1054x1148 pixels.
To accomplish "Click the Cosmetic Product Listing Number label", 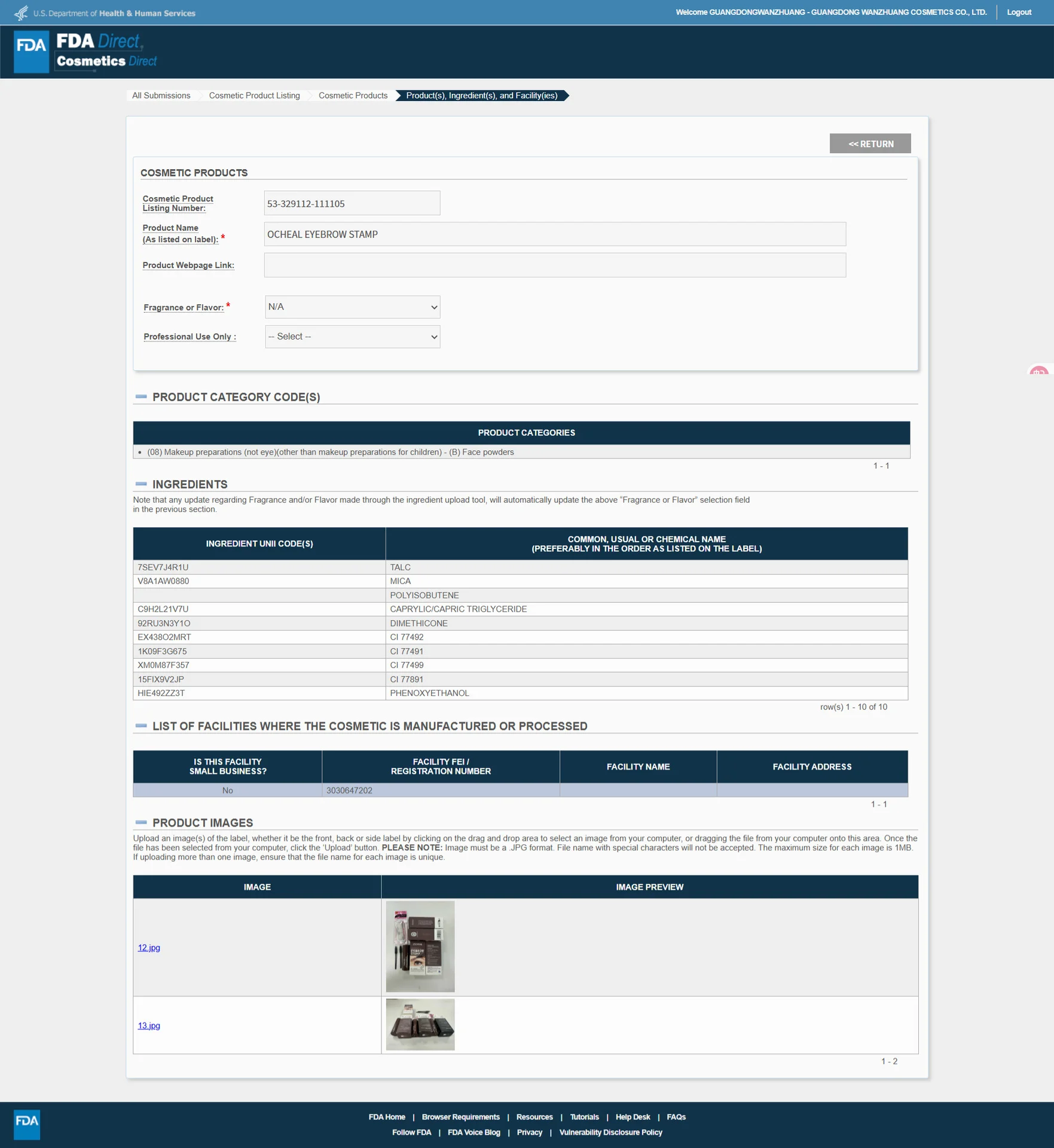I will click(178, 203).
